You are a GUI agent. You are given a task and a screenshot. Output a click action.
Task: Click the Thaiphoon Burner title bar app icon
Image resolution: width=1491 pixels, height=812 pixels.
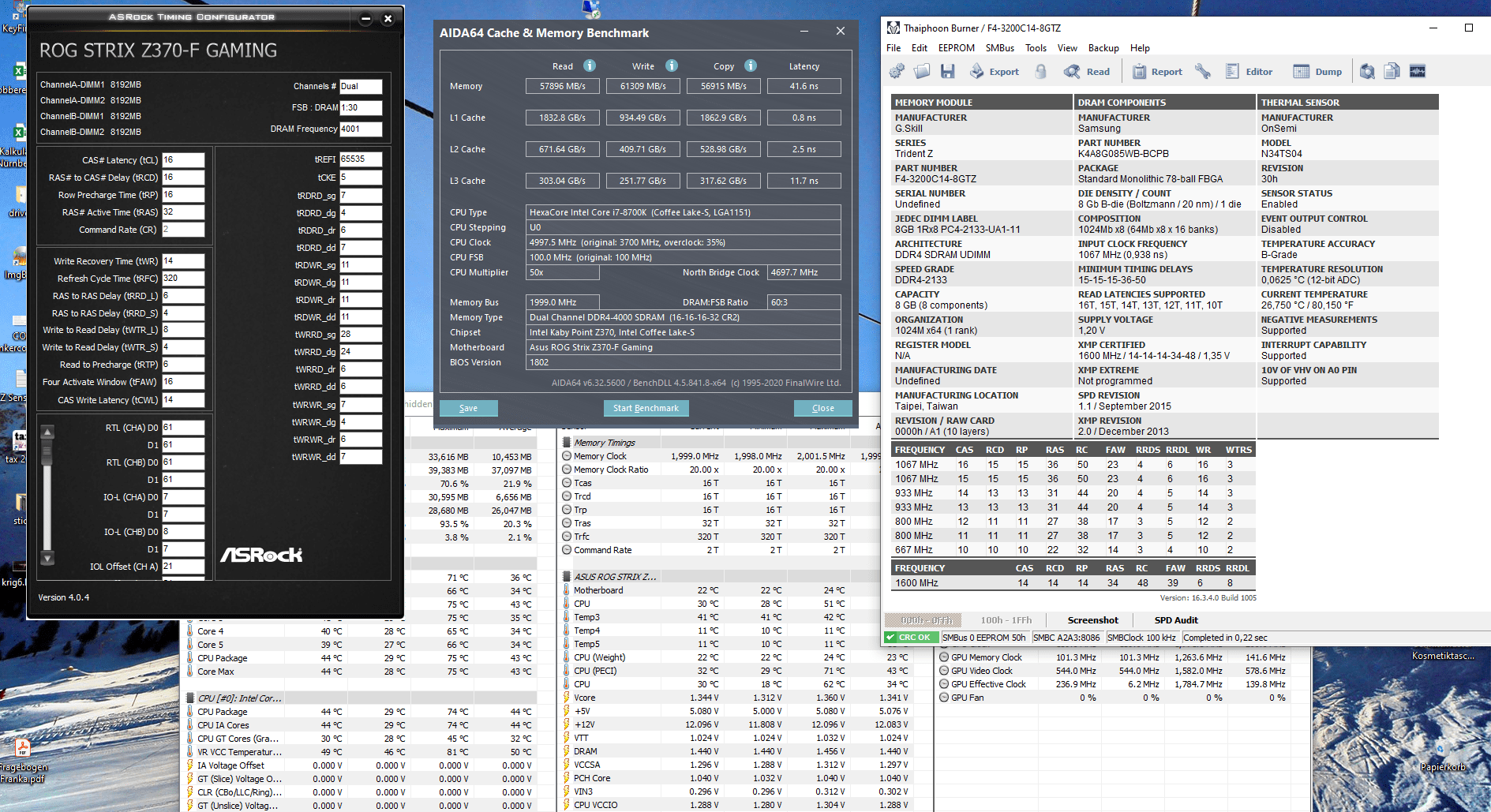click(893, 28)
